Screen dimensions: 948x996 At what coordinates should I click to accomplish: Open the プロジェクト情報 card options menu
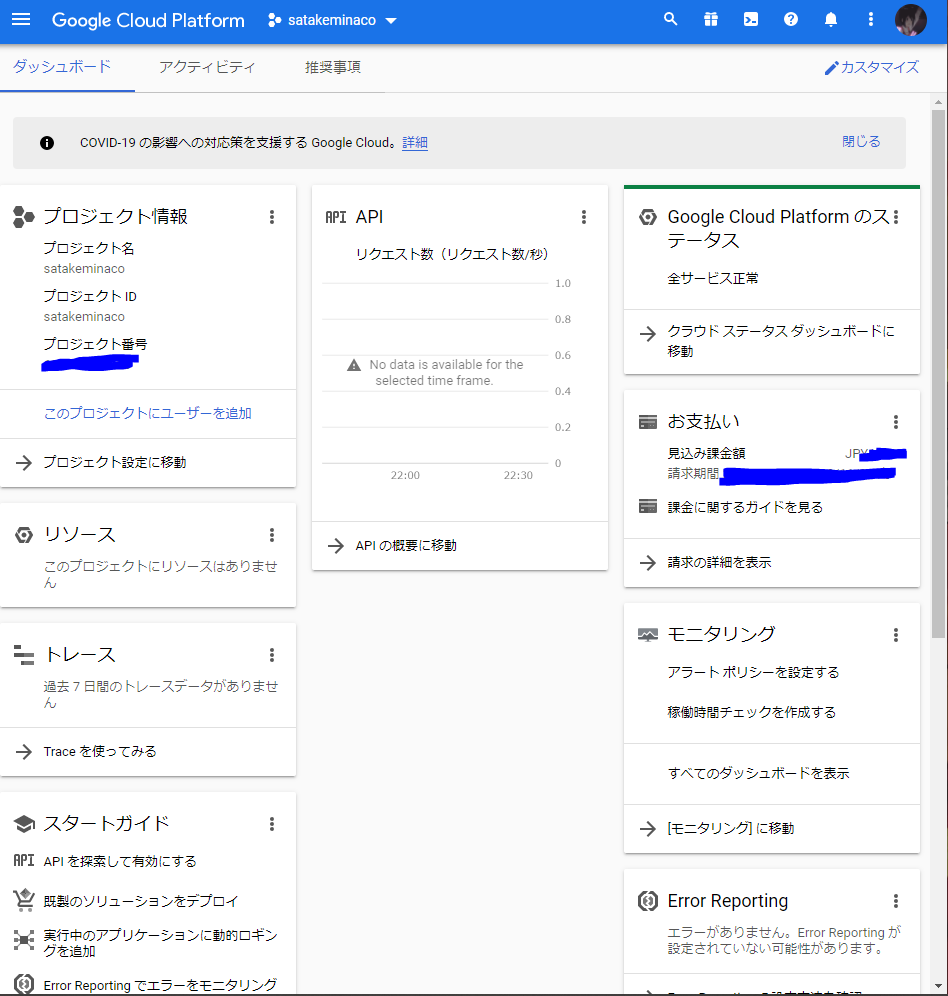[272, 216]
